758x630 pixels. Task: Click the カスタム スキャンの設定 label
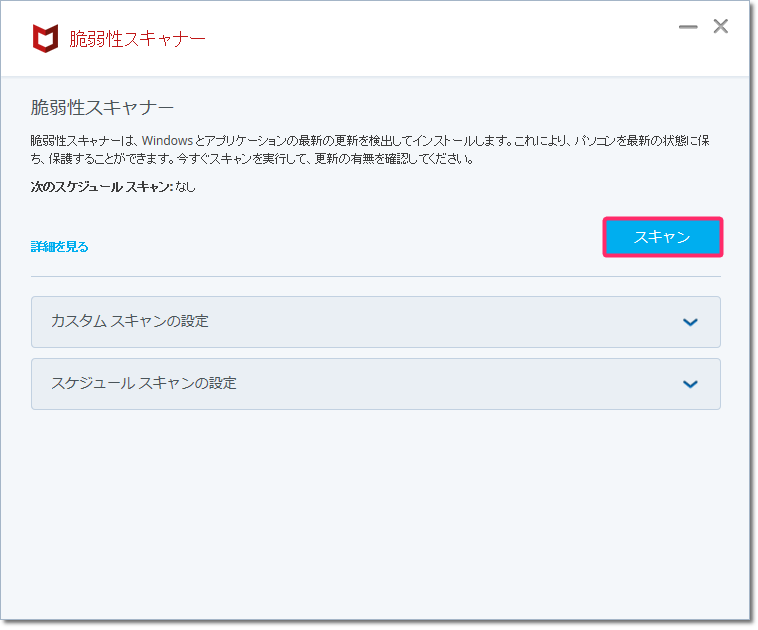(x=130, y=321)
